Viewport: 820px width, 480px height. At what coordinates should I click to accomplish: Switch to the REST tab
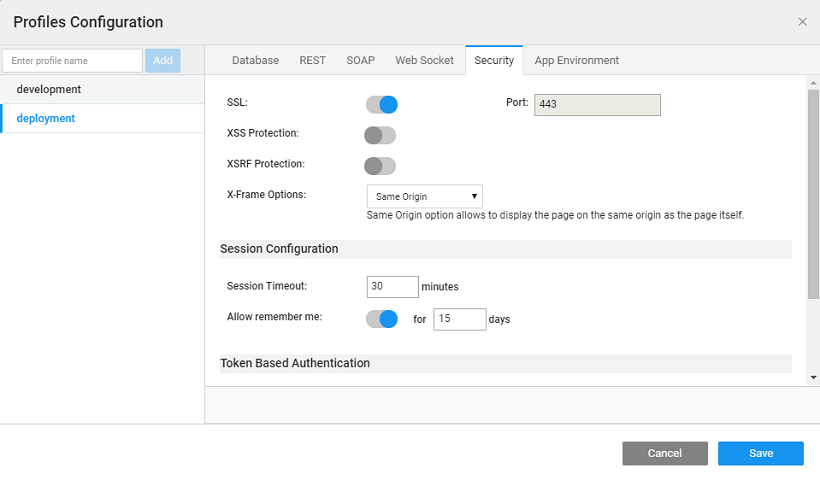[312, 60]
